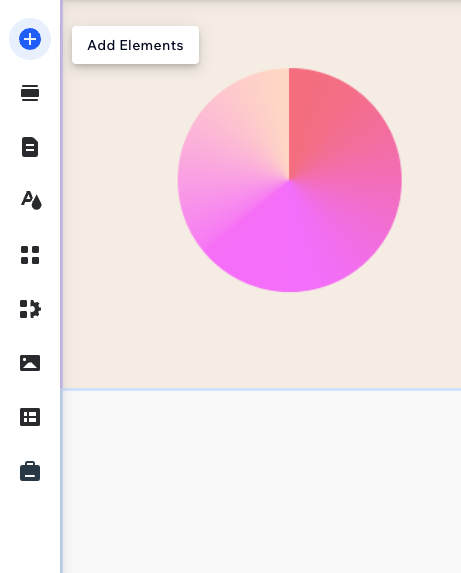Select the empty light gray section
Image resolution: width=461 pixels, height=573 pixels.
tap(262, 482)
